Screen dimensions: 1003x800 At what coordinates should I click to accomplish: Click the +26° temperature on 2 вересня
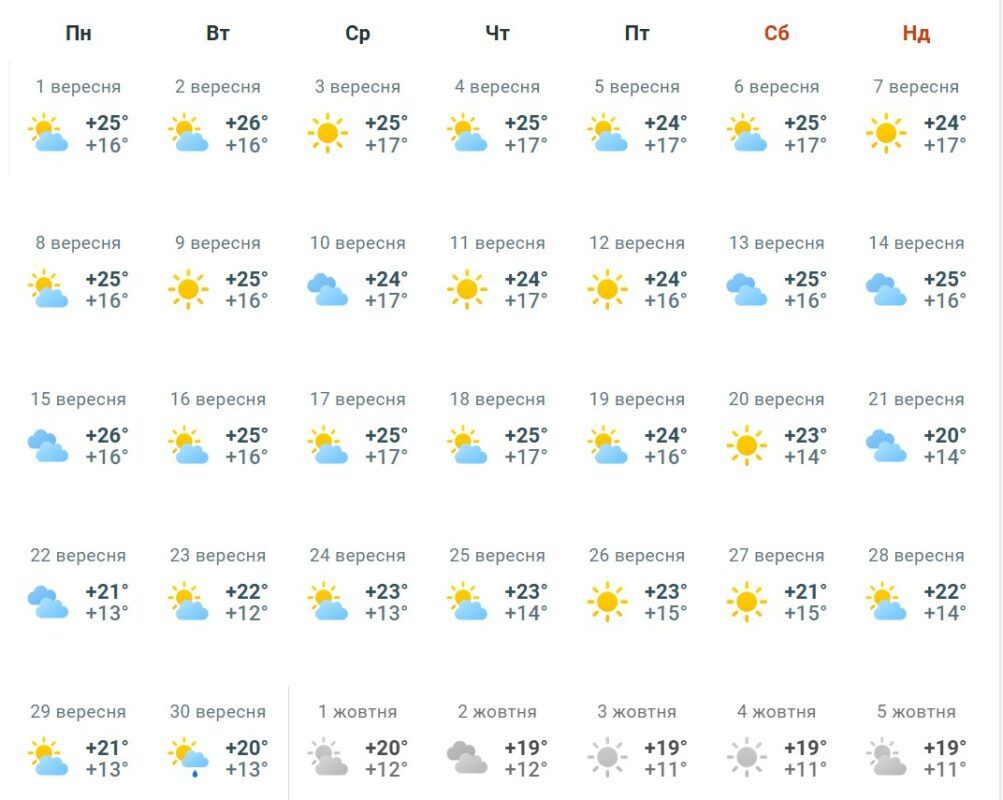(246, 123)
